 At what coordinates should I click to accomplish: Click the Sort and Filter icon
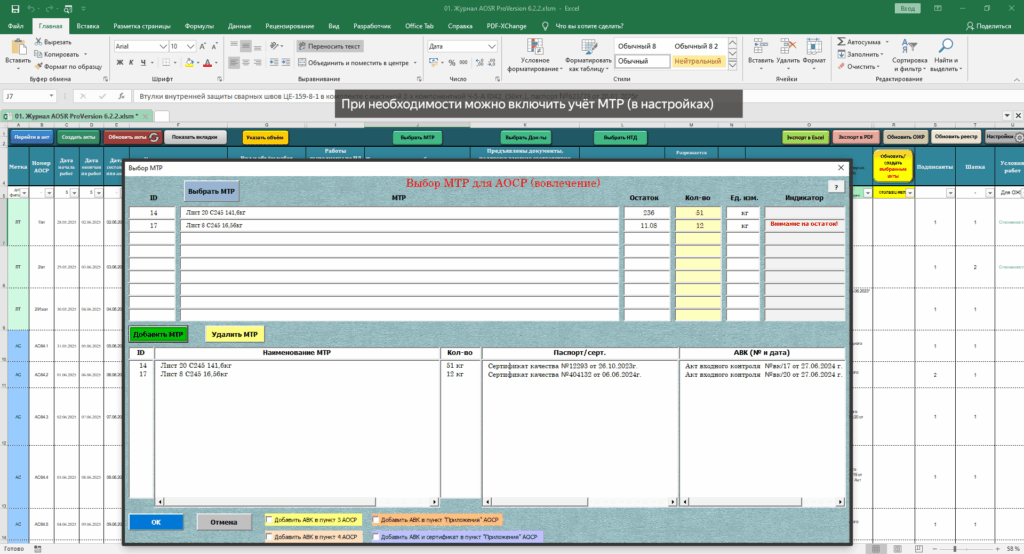tap(909, 46)
